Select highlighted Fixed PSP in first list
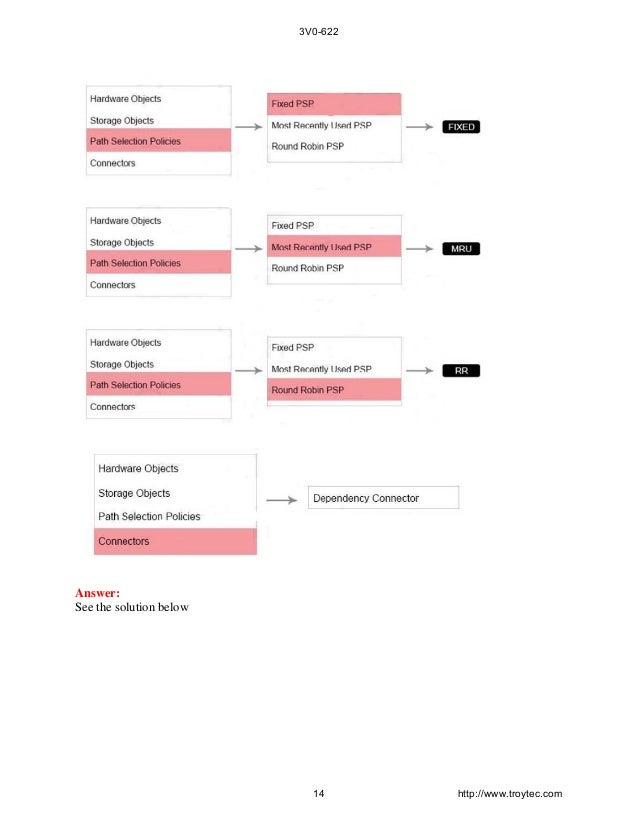The width and height of the screenshot is (638, 826). coord(334,104)
